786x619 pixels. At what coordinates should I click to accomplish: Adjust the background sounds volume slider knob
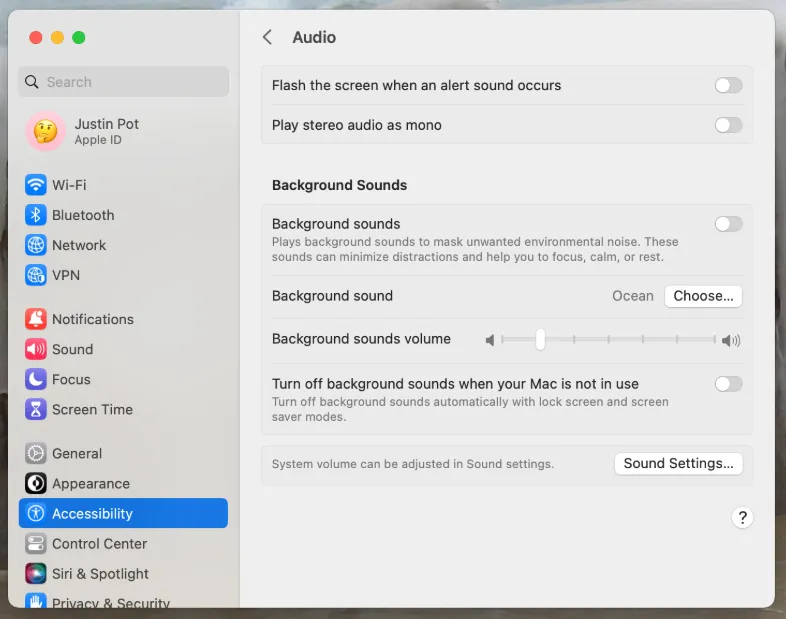pos(540,340)
